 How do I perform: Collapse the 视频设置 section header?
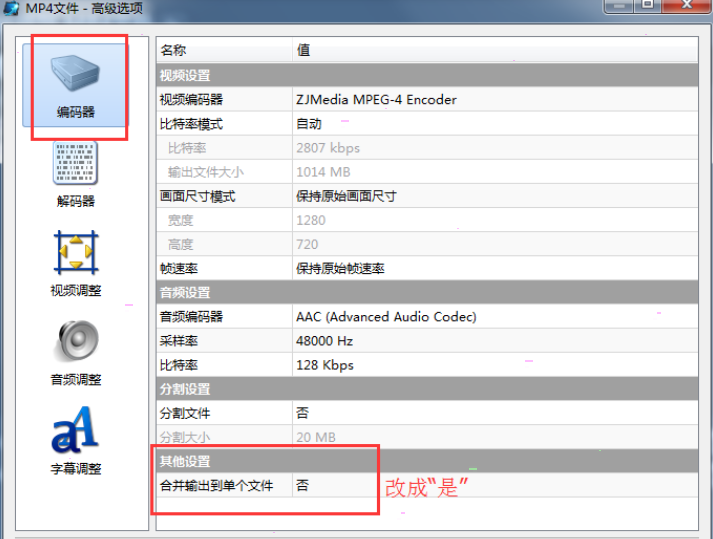(186, 75)
